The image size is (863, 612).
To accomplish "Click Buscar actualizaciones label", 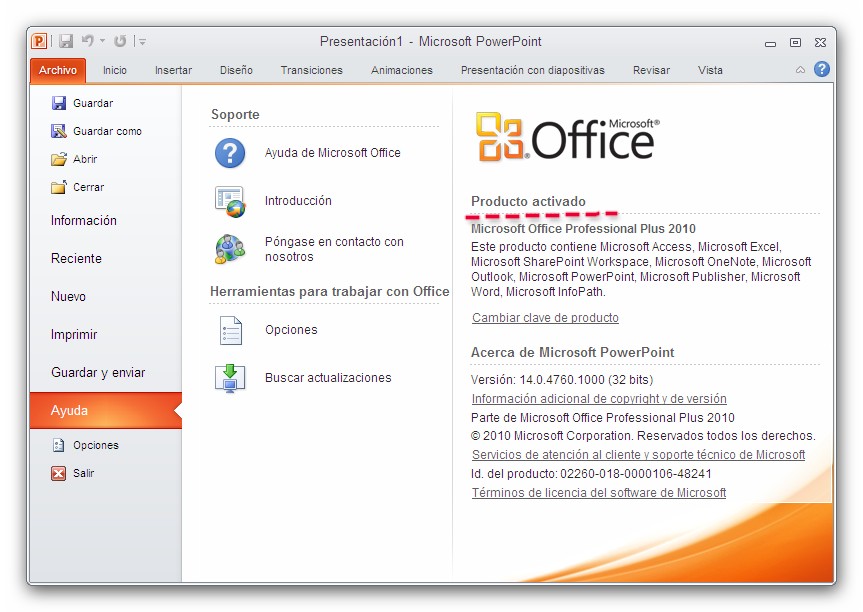I will coord(328,378).
